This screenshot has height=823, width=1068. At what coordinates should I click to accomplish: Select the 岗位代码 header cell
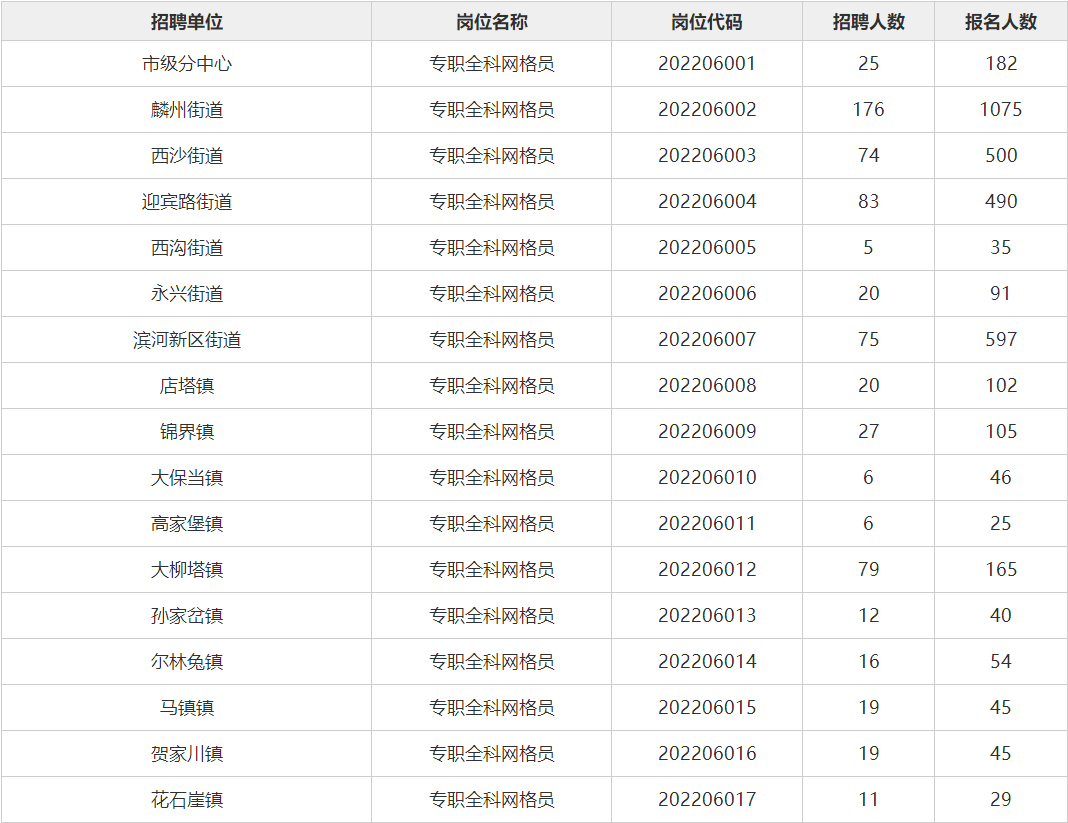(707, 22)
